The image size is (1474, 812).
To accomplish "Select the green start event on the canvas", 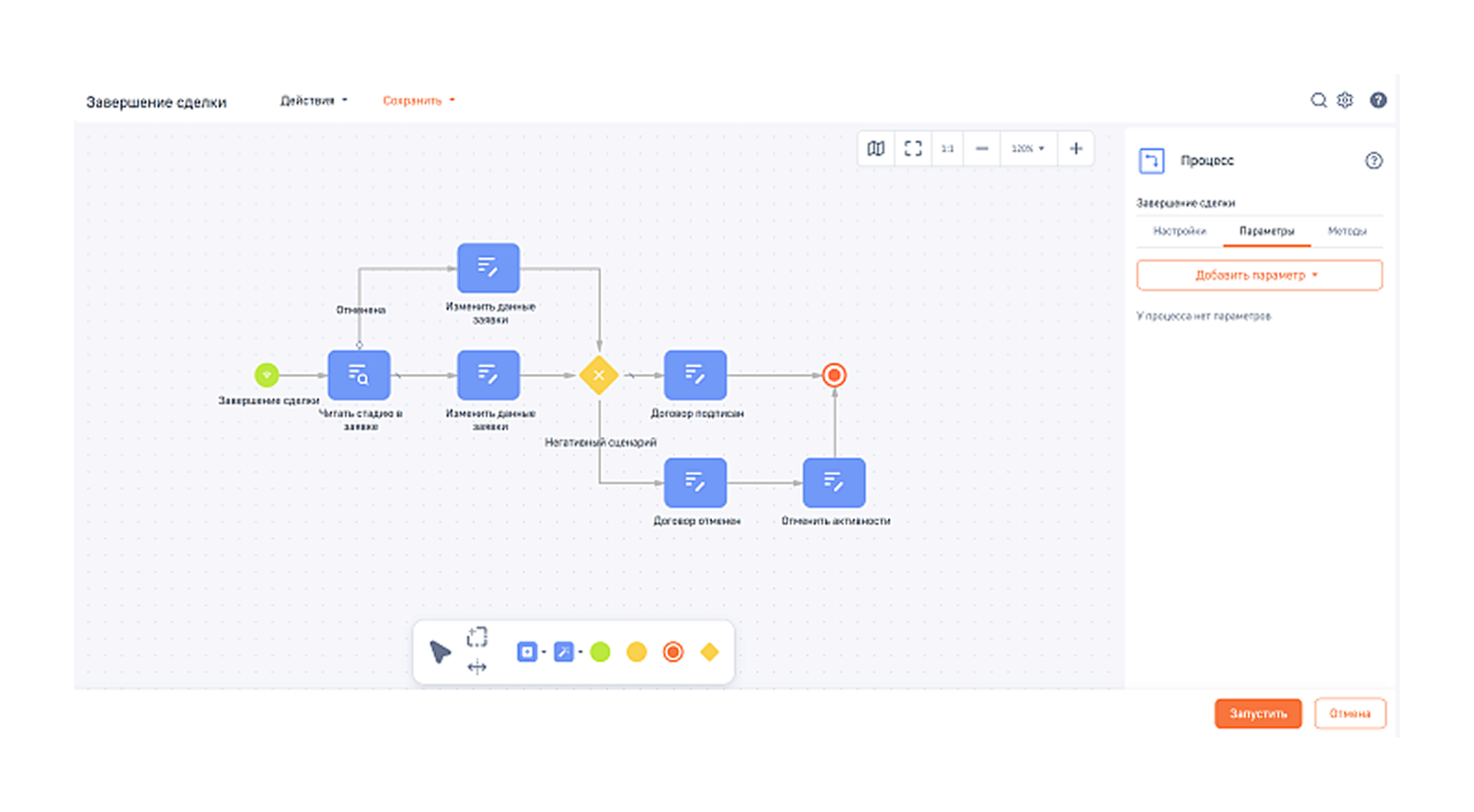I will (x=267, y=374).
